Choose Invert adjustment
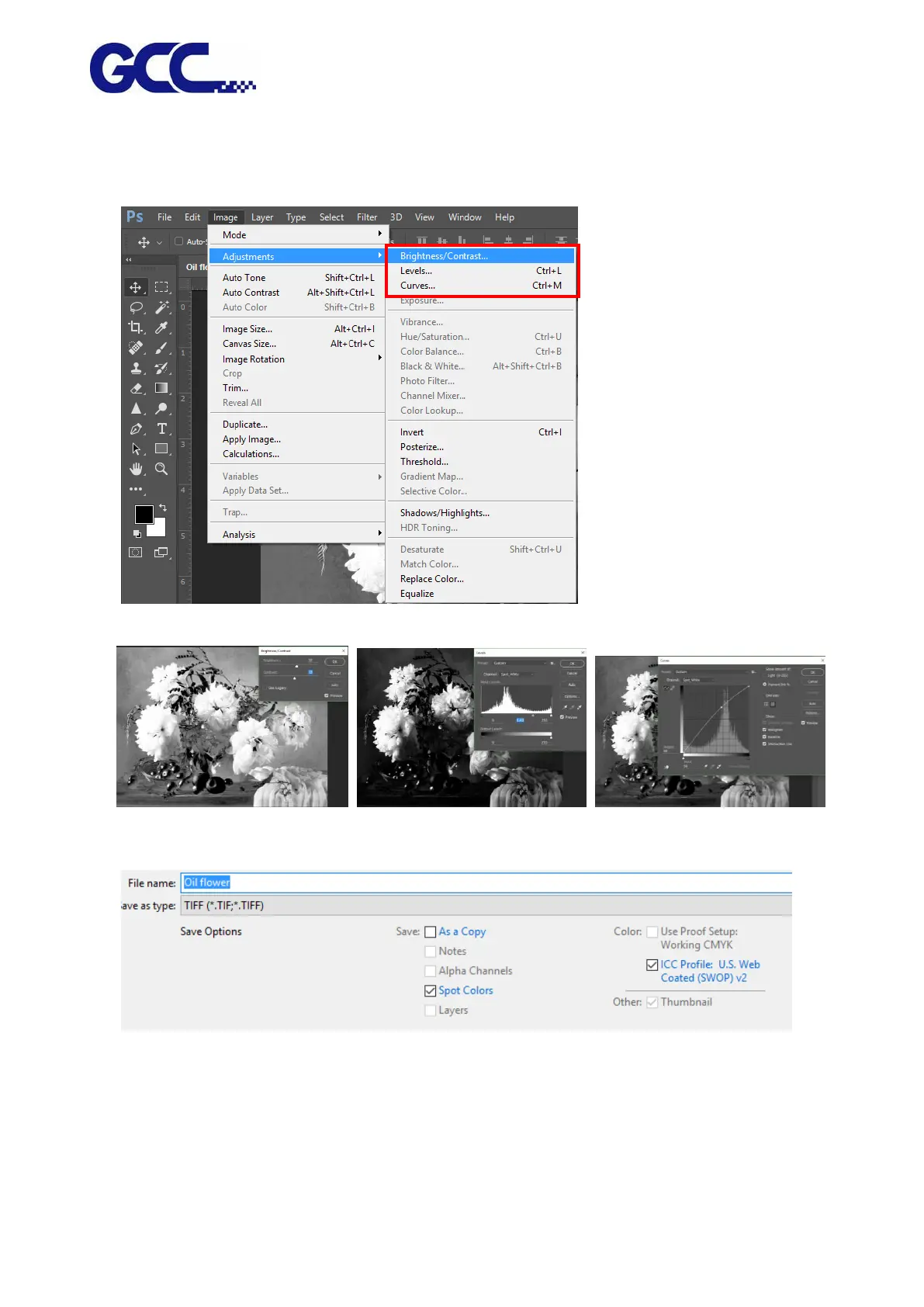This screenshot has height=1307, width=924. pyautogui.click(x=482, y=432)
